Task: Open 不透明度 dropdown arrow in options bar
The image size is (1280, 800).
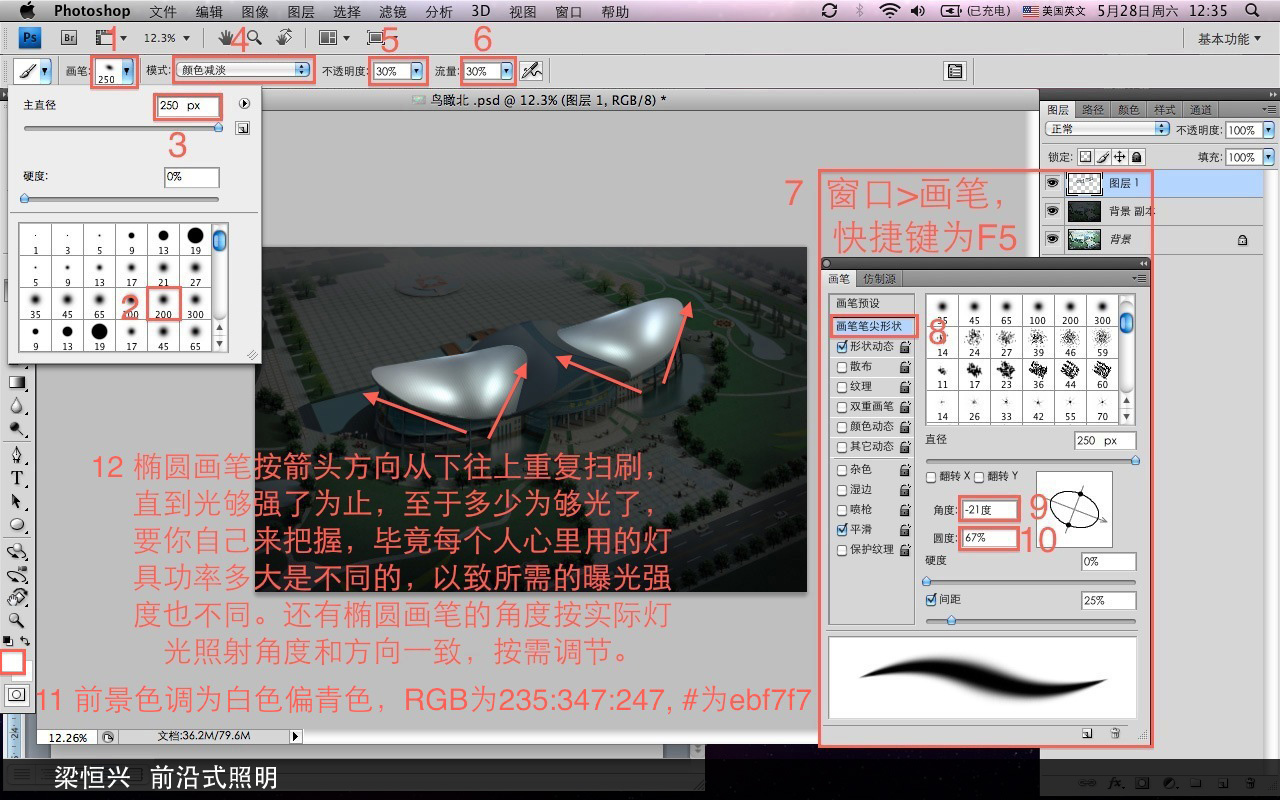Action: tap(416, 71)
